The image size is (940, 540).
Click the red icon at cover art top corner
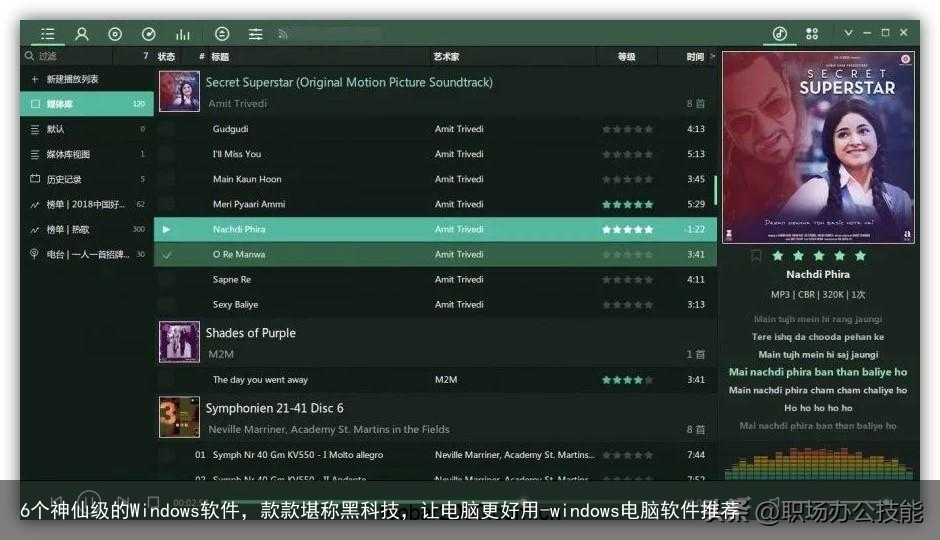[x=905, y=59]
